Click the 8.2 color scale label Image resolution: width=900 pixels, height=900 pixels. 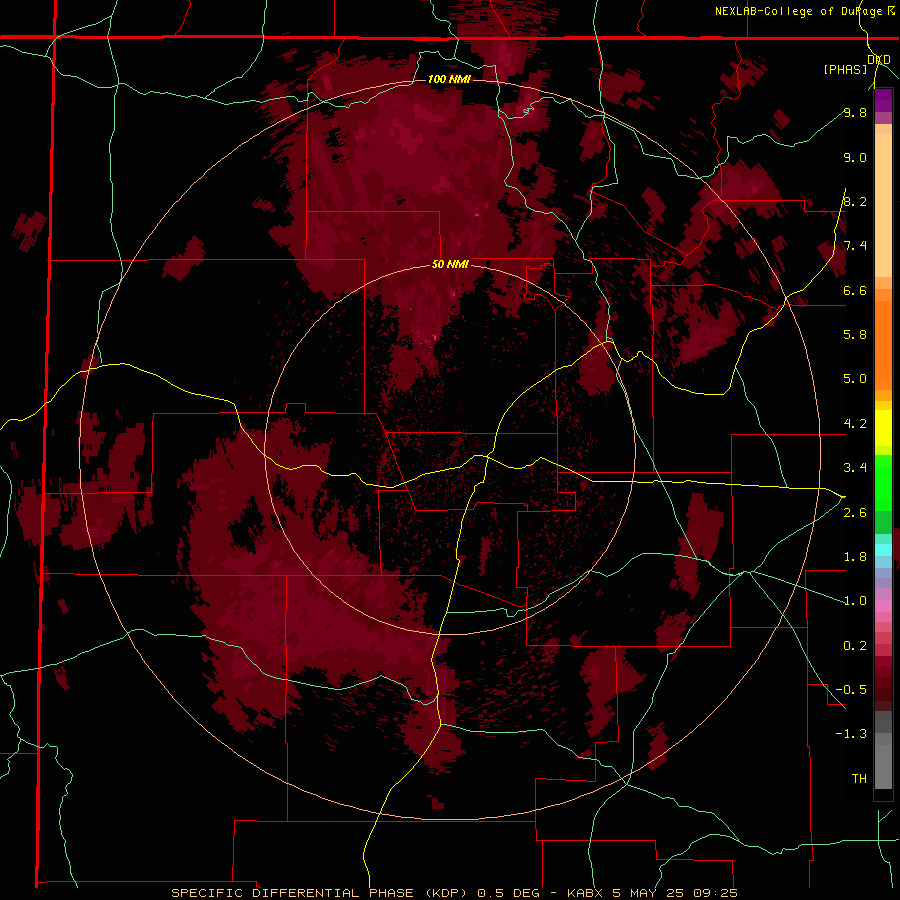tap(855, 201)
